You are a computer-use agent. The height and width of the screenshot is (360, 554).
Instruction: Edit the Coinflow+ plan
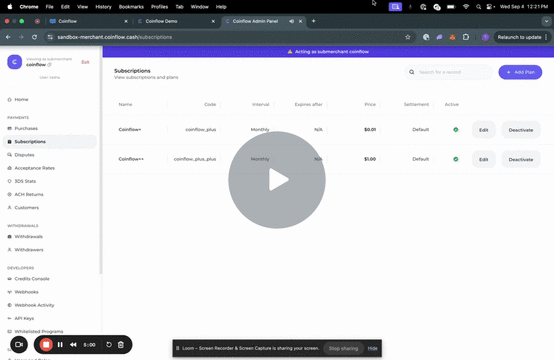484,130
